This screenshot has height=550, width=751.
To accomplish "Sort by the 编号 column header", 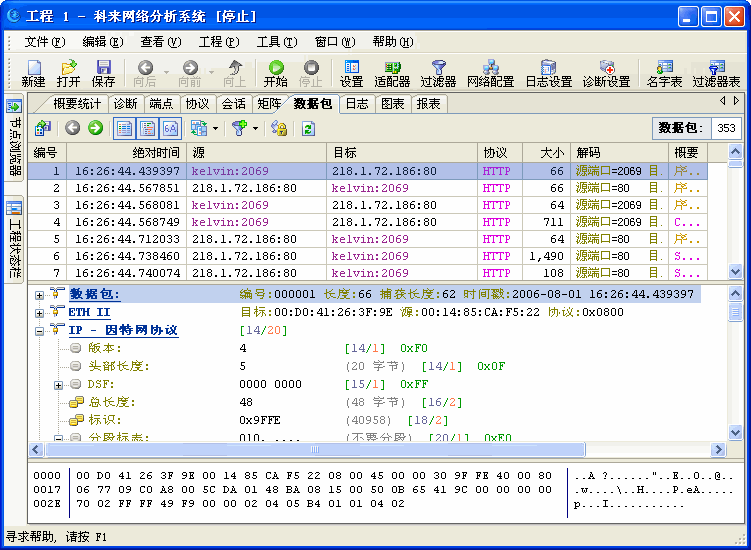I will (x=47, y=153).
